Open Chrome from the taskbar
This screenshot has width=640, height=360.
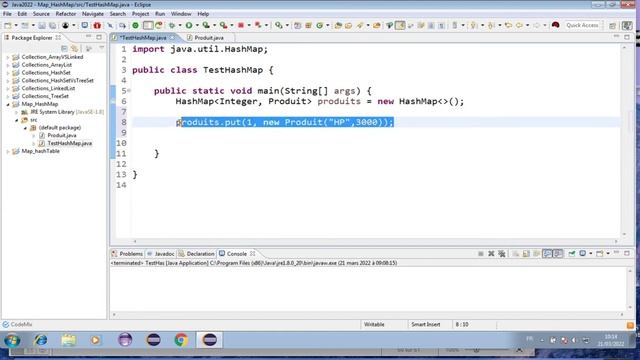(x=181, y=340)
